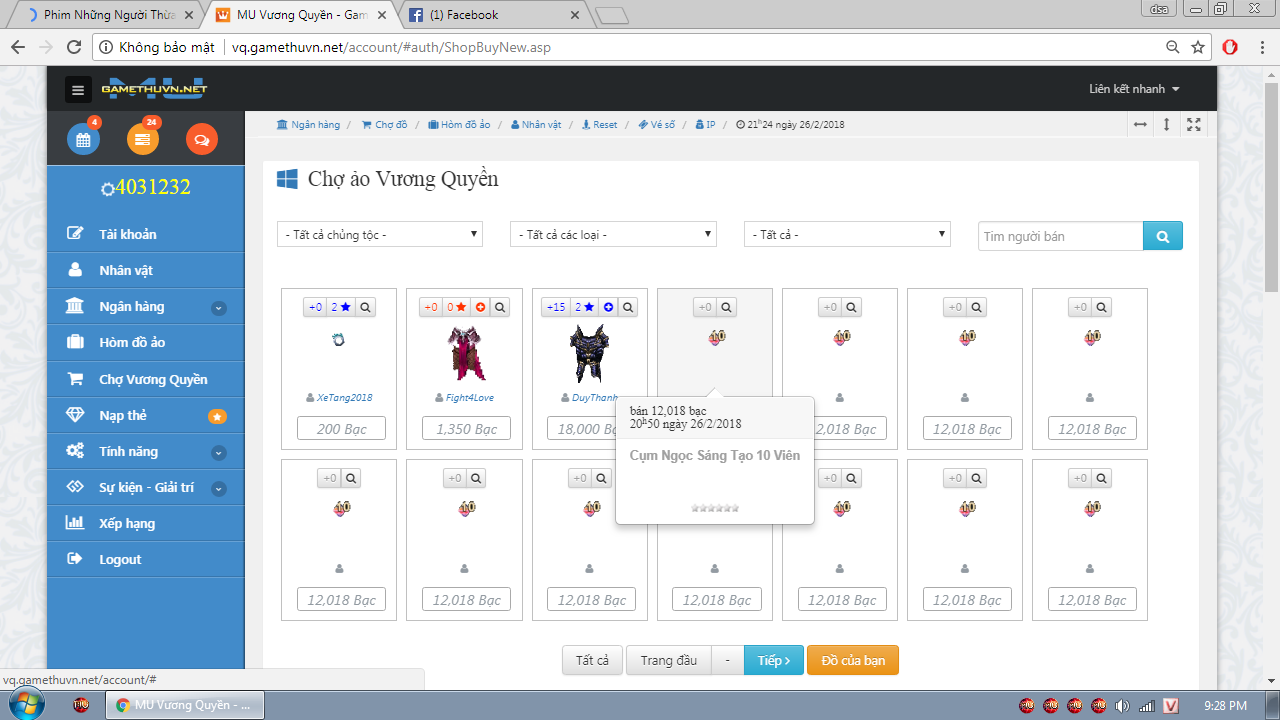
Task: Switch to the Facebook browser tab
Action: pyautogui.click(x=491, y=15)
